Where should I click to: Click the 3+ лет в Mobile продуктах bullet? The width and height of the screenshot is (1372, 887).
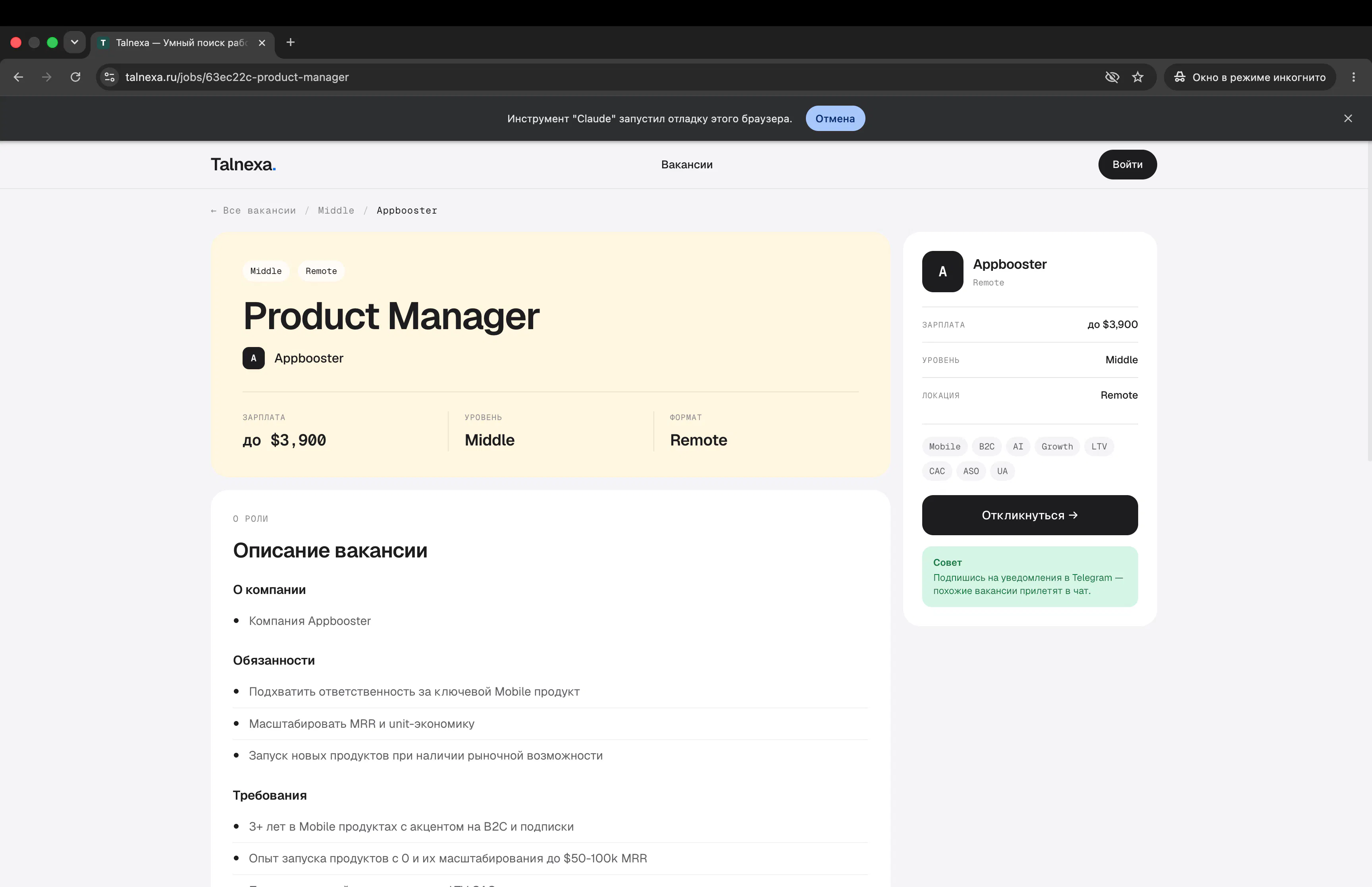click(x=411, y=827)
